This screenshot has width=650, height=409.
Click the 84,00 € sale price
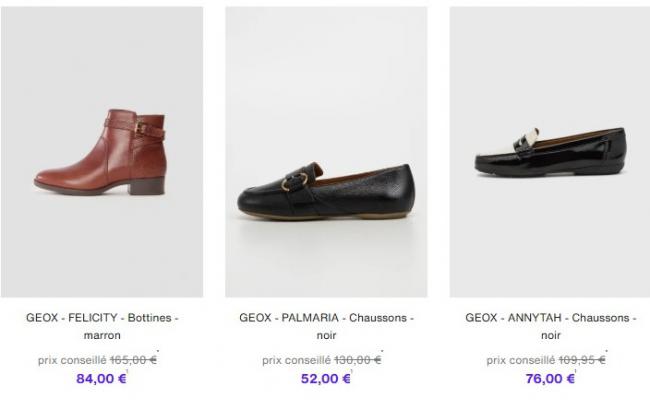(x=101, y=378)
